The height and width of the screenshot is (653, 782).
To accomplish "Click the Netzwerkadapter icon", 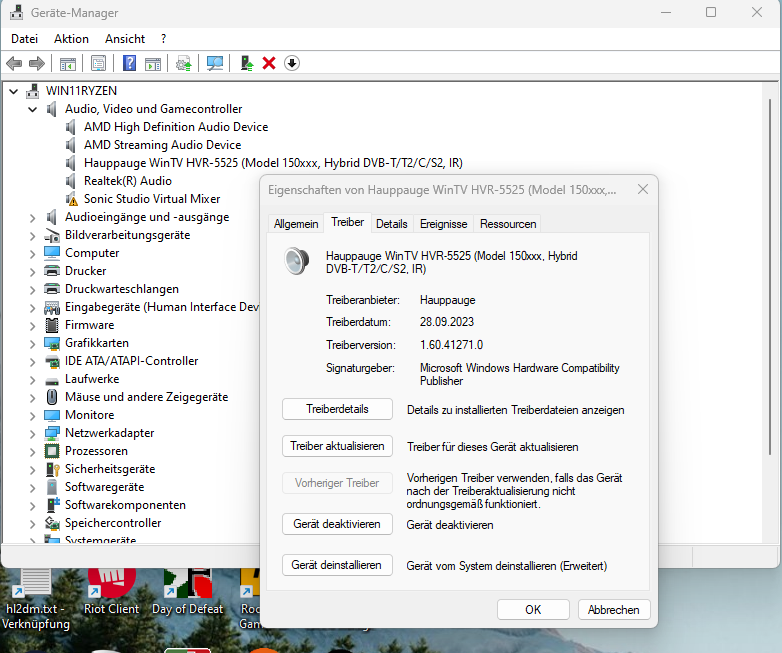I will pyautogui.click(x=52, y=433).
